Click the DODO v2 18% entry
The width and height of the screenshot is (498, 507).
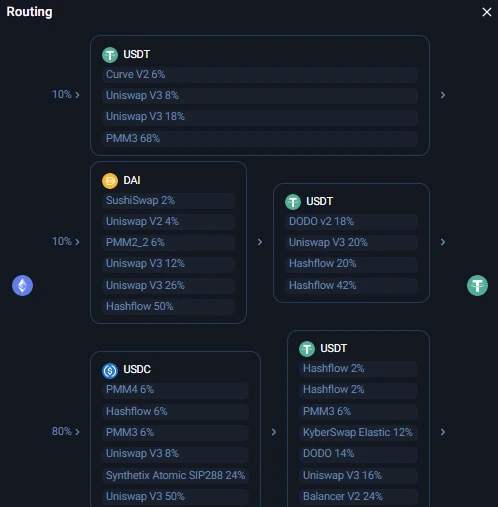[351, 222]
